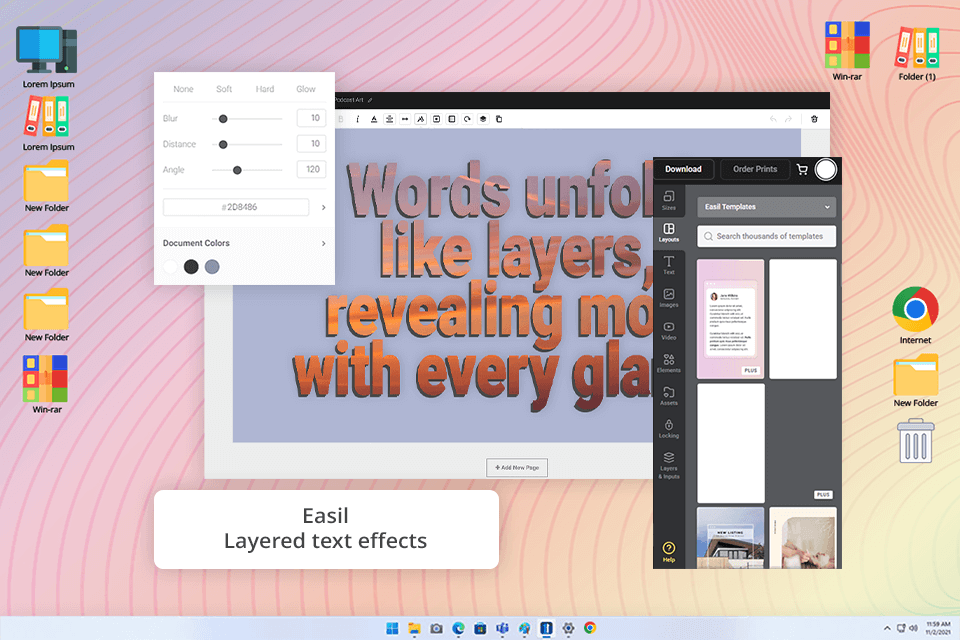The image size is (960, 640).
Task: Open Settings gear in the taskbar
Action: click(568, 628)
